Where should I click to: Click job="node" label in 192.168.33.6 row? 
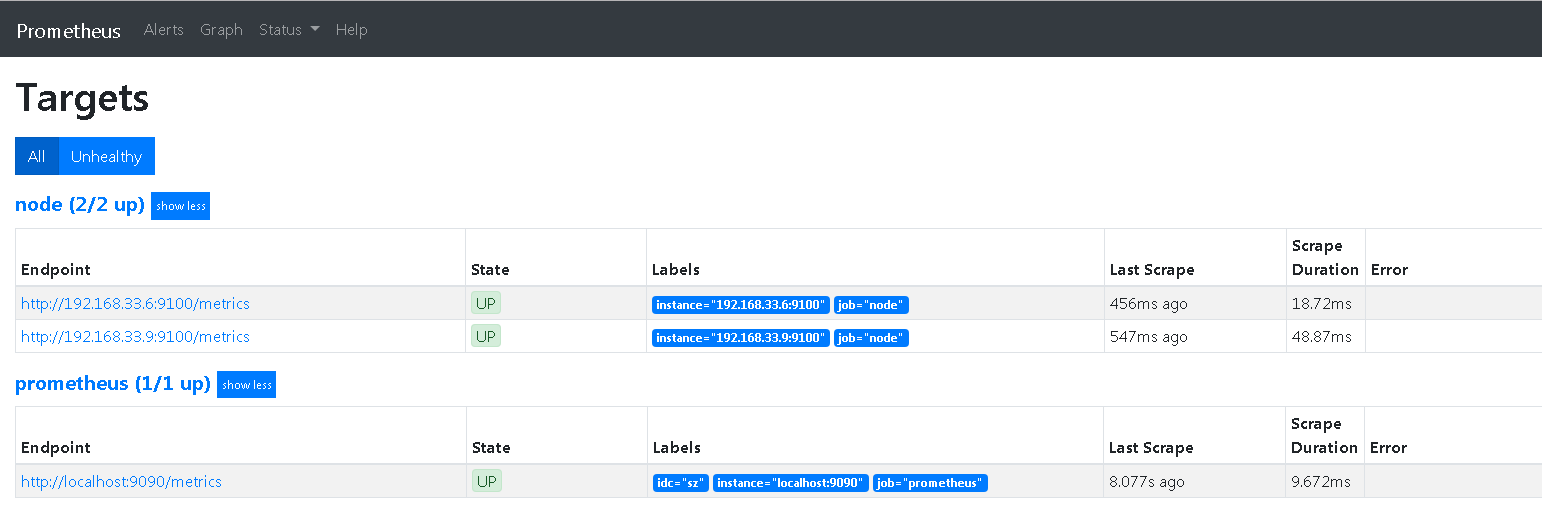(871, 305)
